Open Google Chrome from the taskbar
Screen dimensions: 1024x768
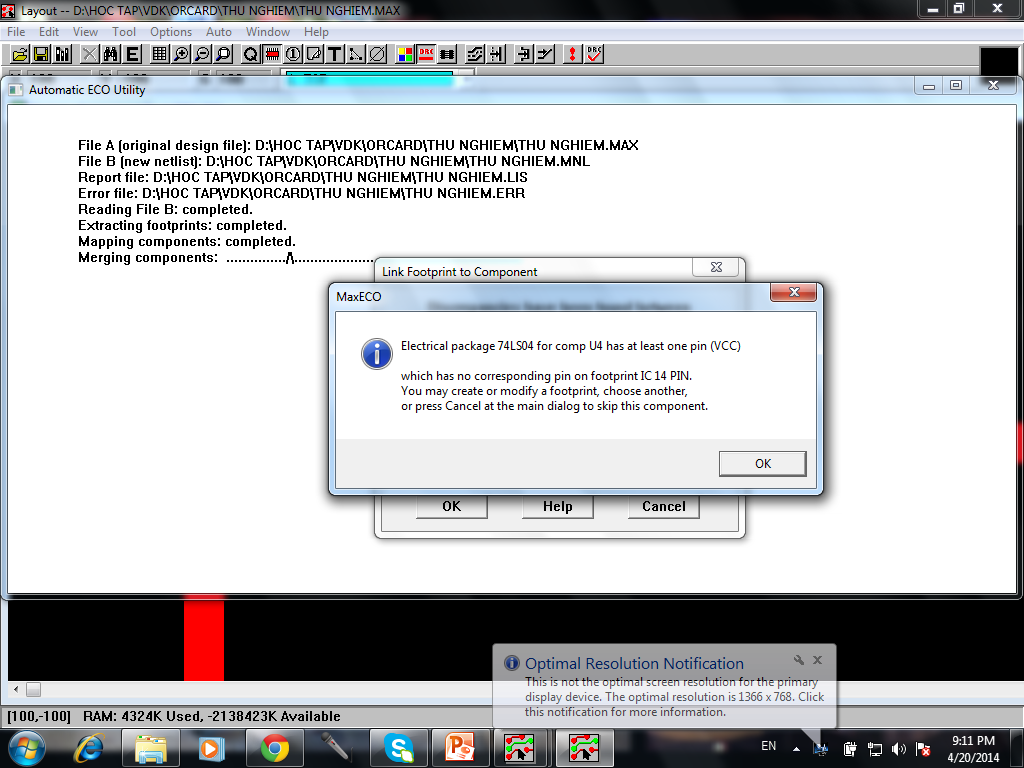pos(274,748)
